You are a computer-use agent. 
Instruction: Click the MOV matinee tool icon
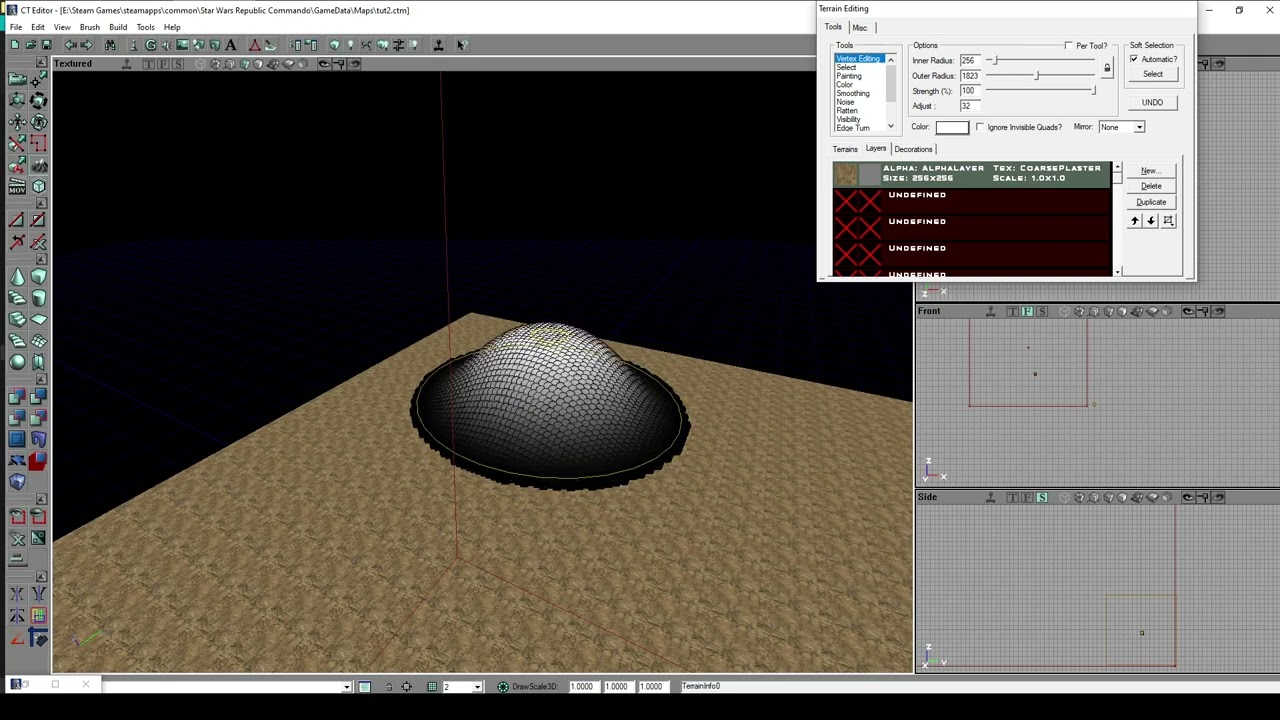[x=16, y=185]
